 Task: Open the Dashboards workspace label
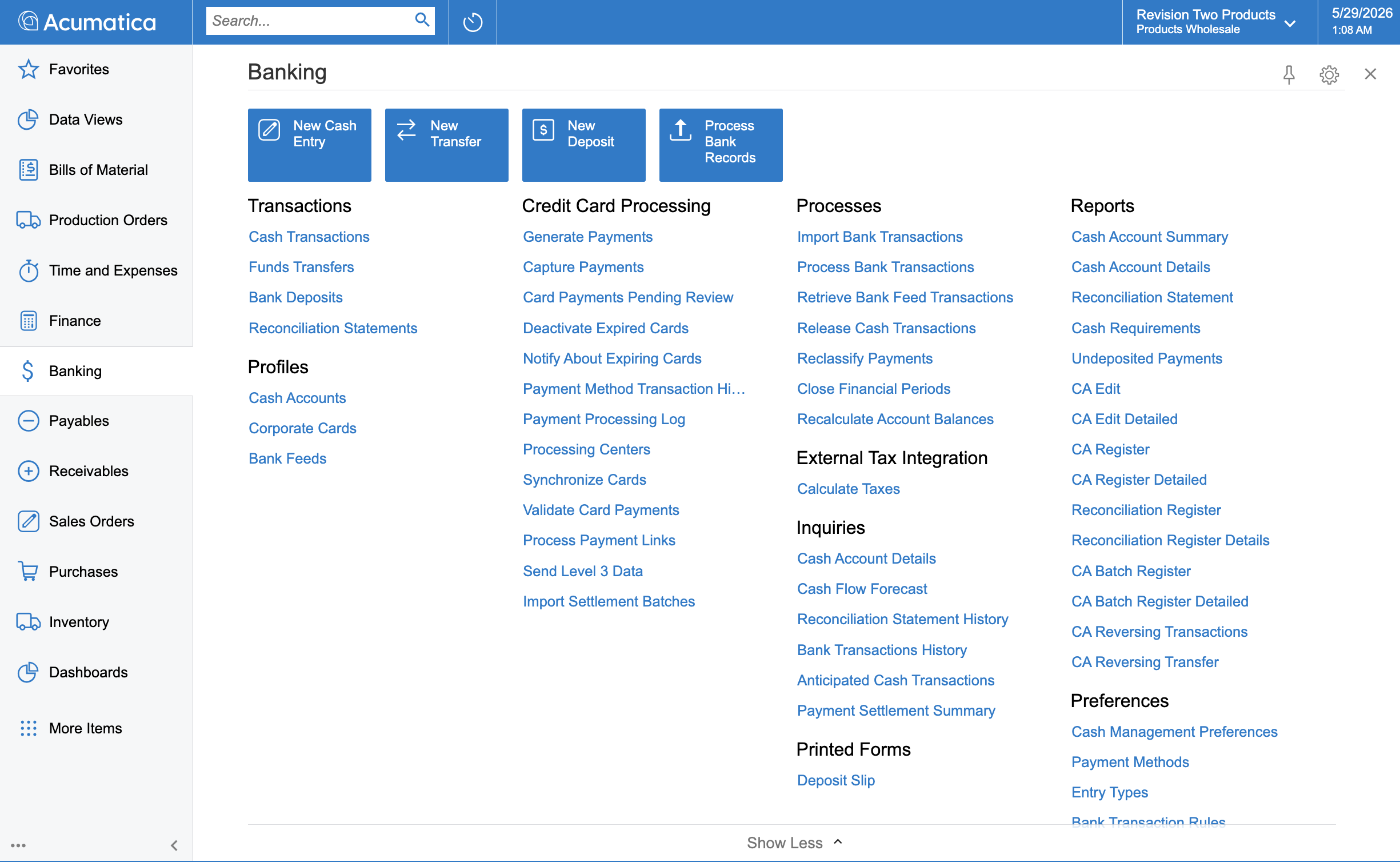tap(89, 672)
